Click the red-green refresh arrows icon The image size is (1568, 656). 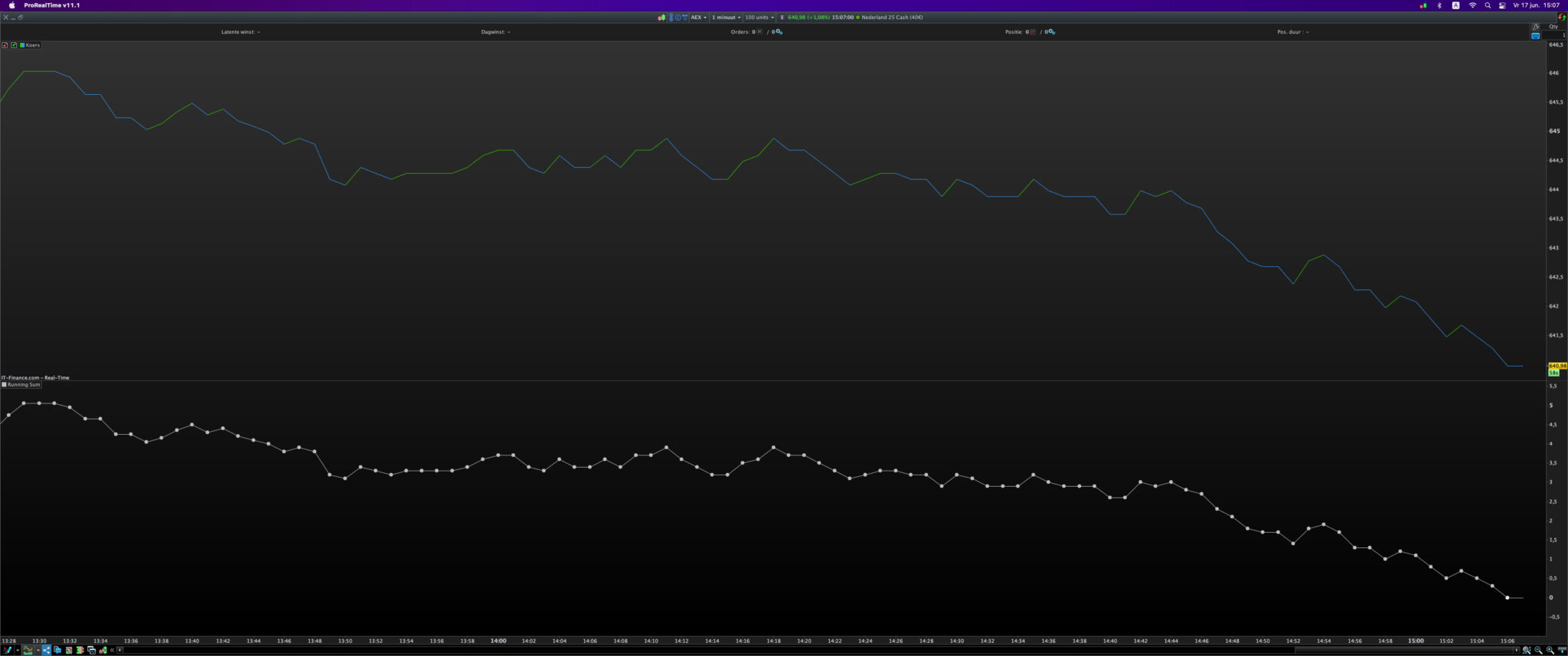coord(1562,18)
